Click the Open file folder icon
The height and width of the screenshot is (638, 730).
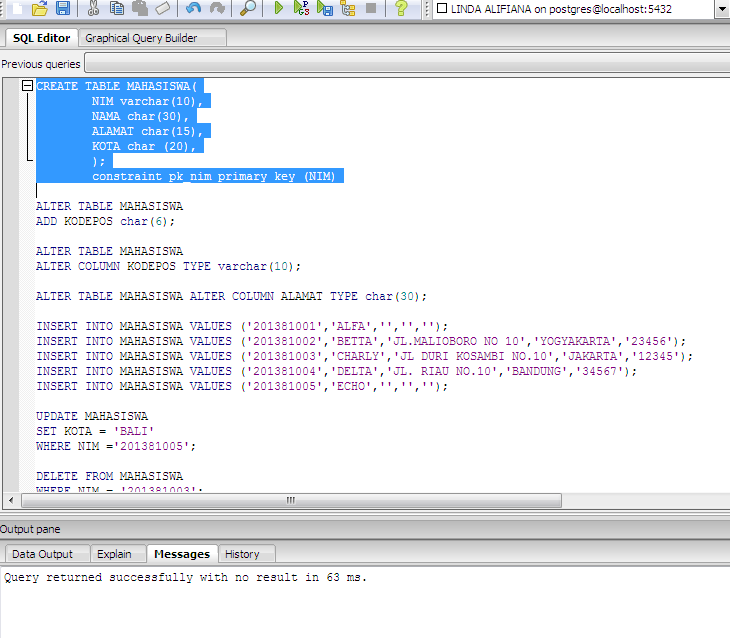40,8
